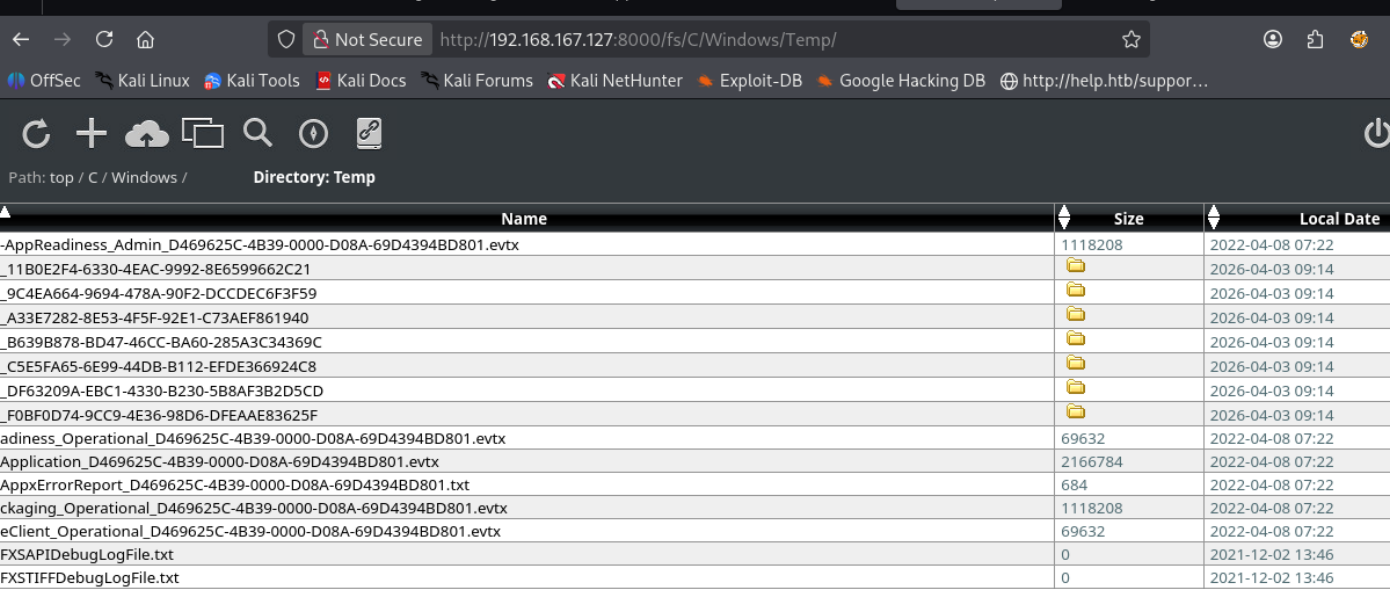The width and height of the screenshot is (1390, 589).
Task: Go to top in the path breadcrumb
Action: coord(62,178)
